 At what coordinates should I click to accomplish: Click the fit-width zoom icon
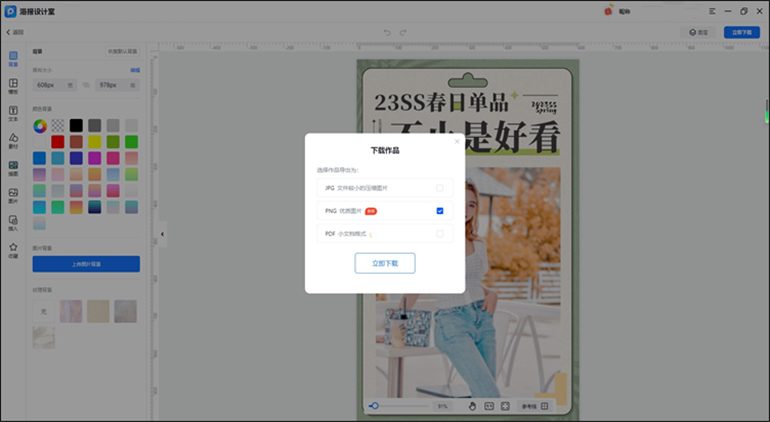click(489, 406)
